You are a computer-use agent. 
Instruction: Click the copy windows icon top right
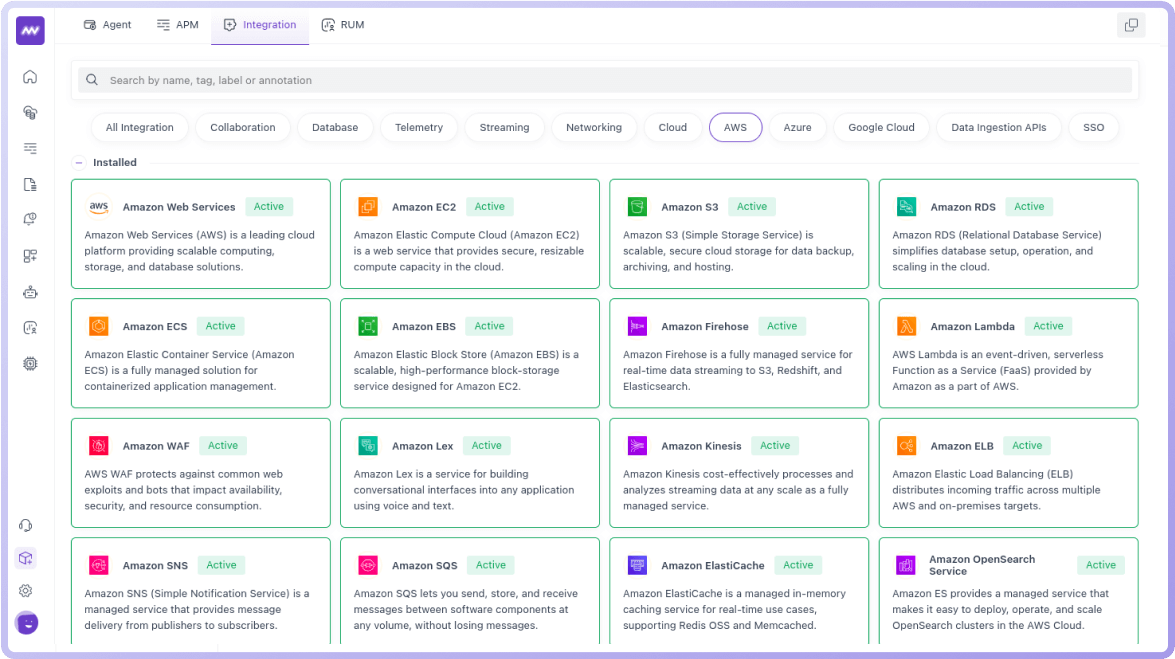point(1132,25)
